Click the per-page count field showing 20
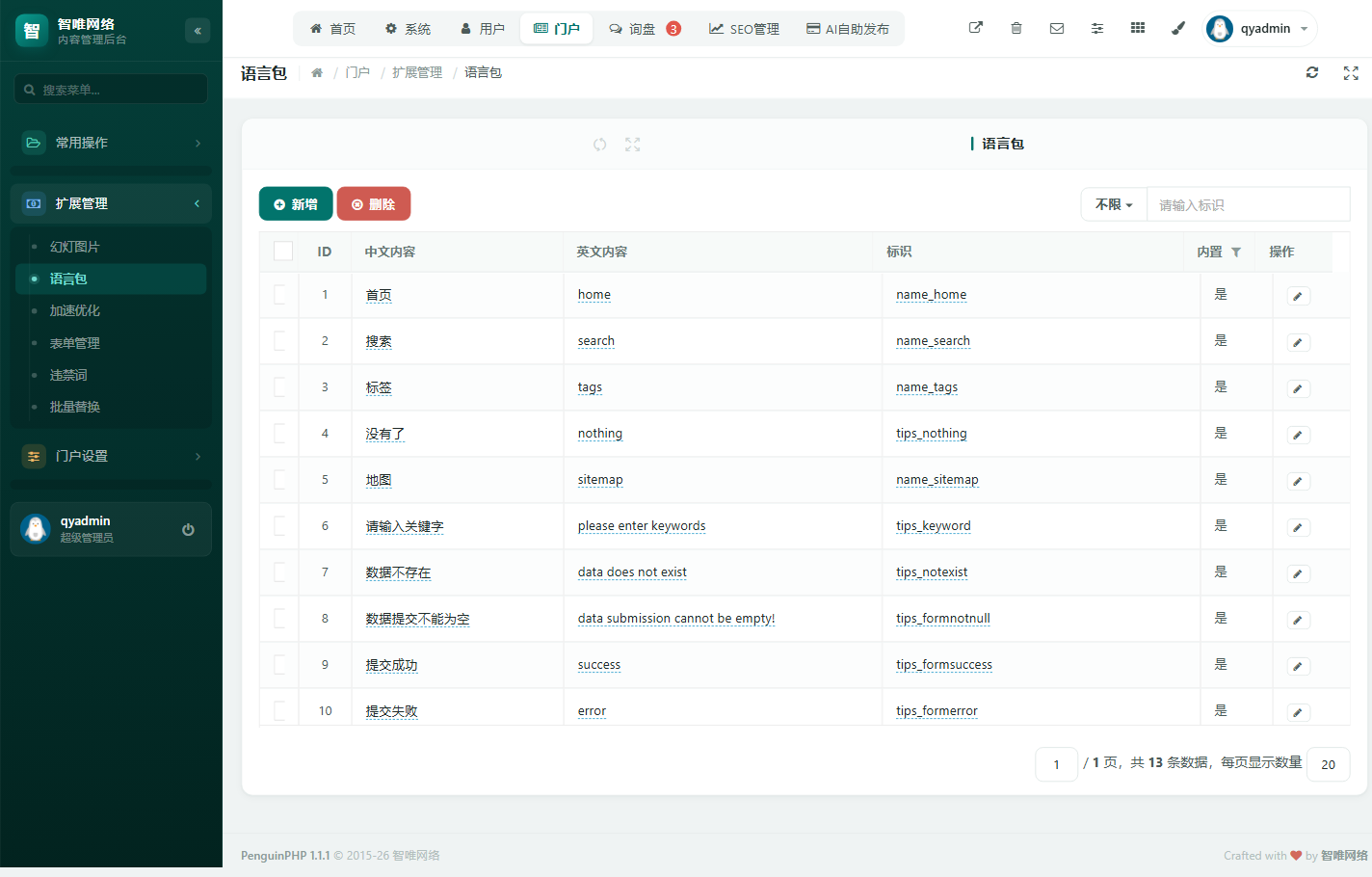 [x=1329, y=764]
